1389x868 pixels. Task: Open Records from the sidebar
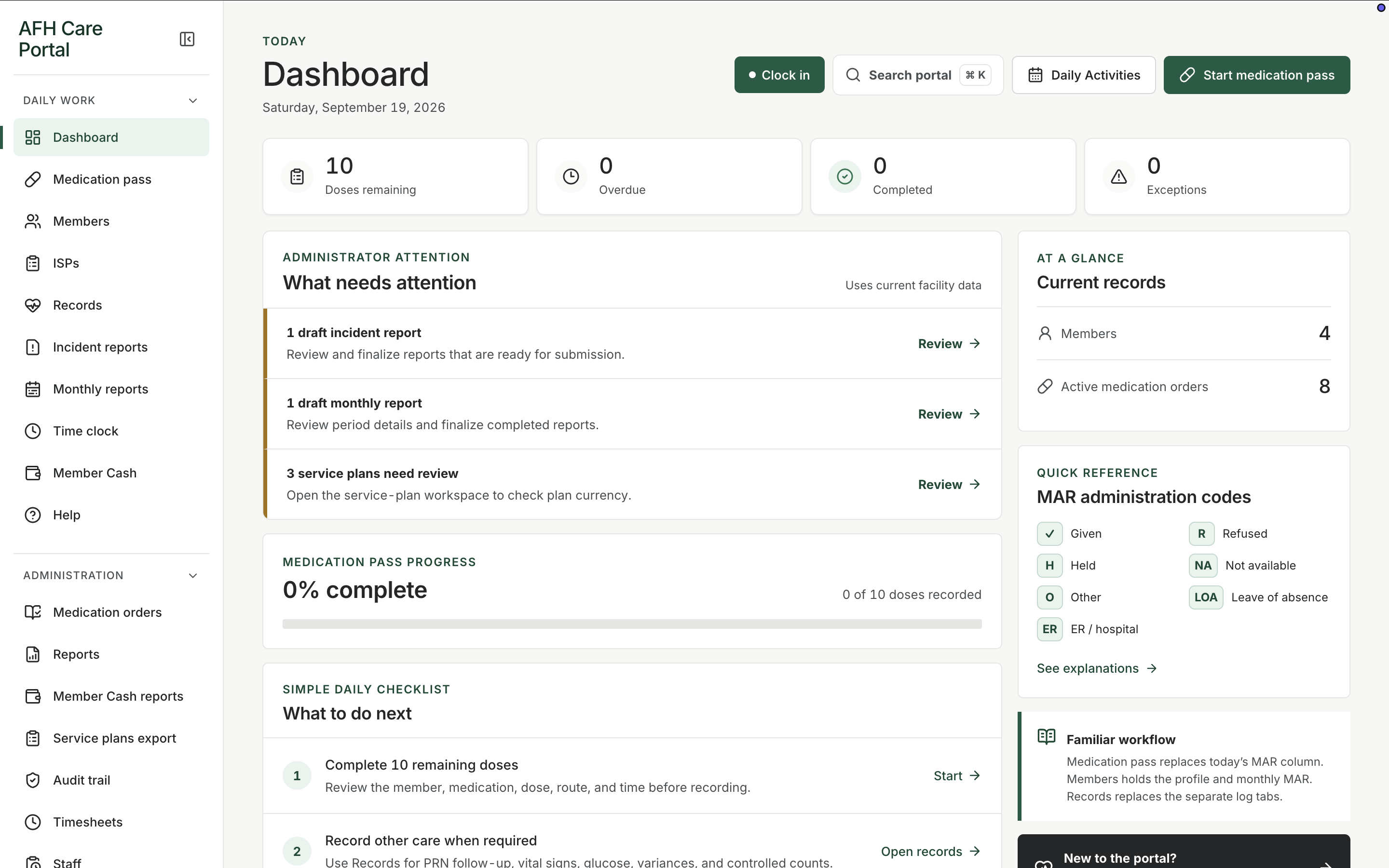coord(111,305)
